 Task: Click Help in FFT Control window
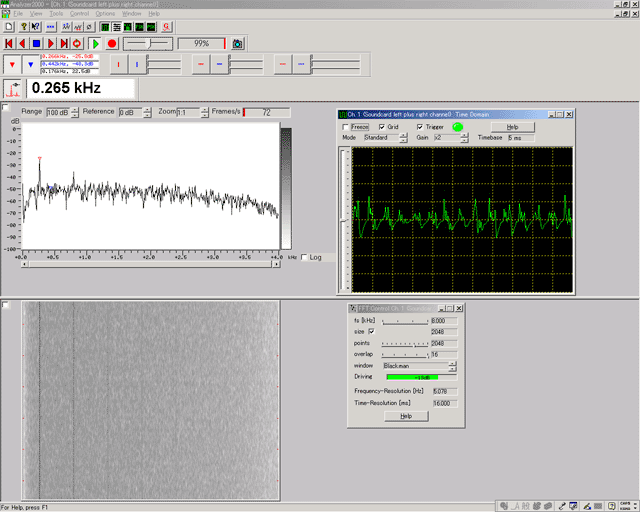pos(405,415)
